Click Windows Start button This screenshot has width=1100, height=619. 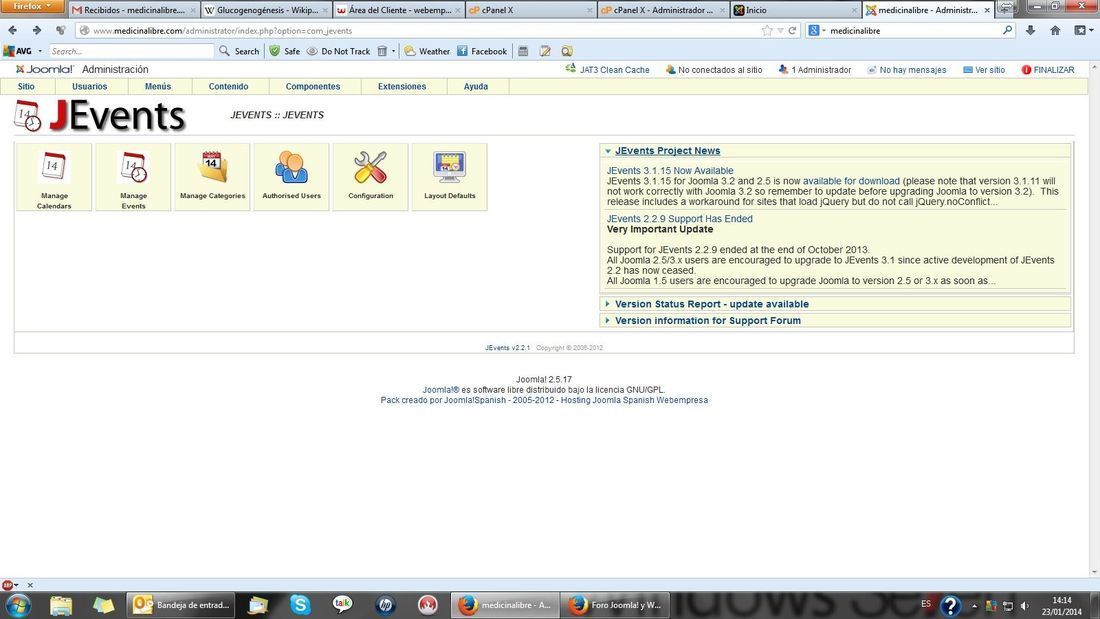[18, 605]
